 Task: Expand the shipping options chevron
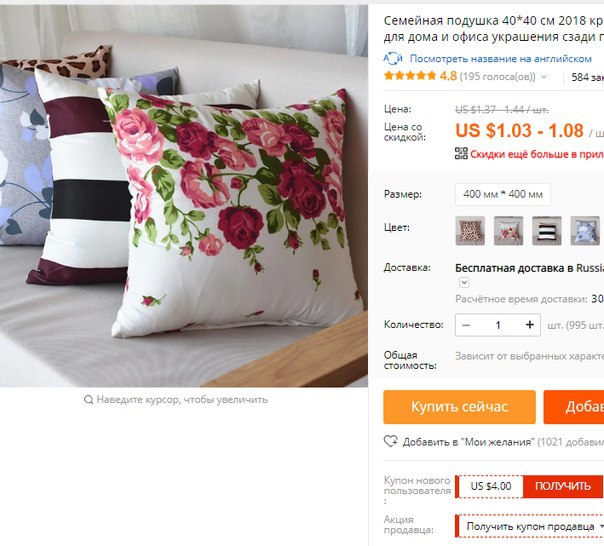pos(464,282)
